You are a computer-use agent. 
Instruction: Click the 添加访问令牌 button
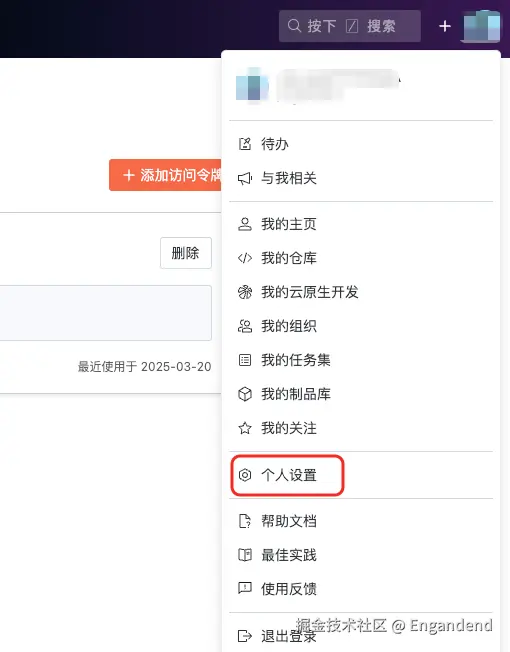tap(165, 175)
